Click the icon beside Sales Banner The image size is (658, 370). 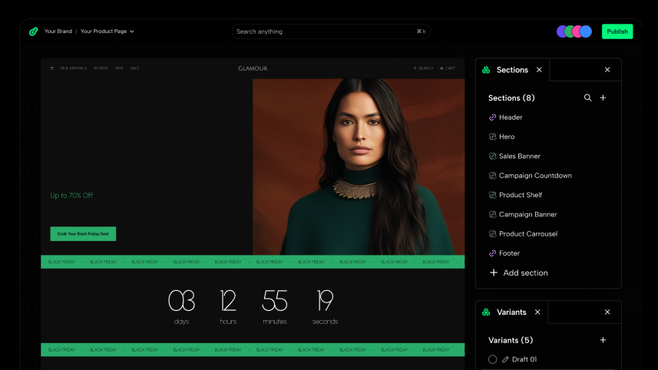tap(492, 156)
